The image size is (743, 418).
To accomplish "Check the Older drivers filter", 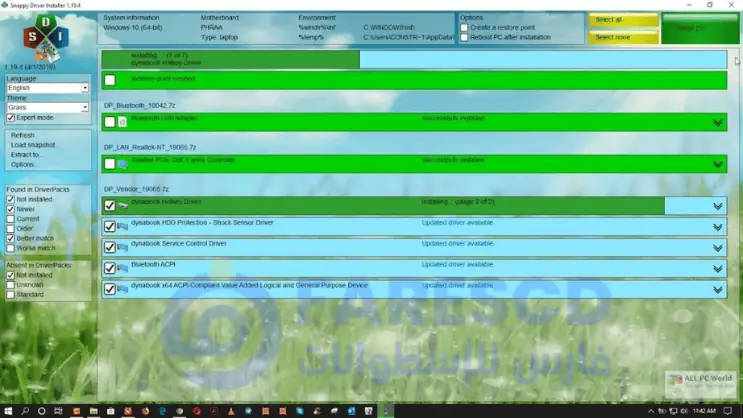I will (10, 228).
